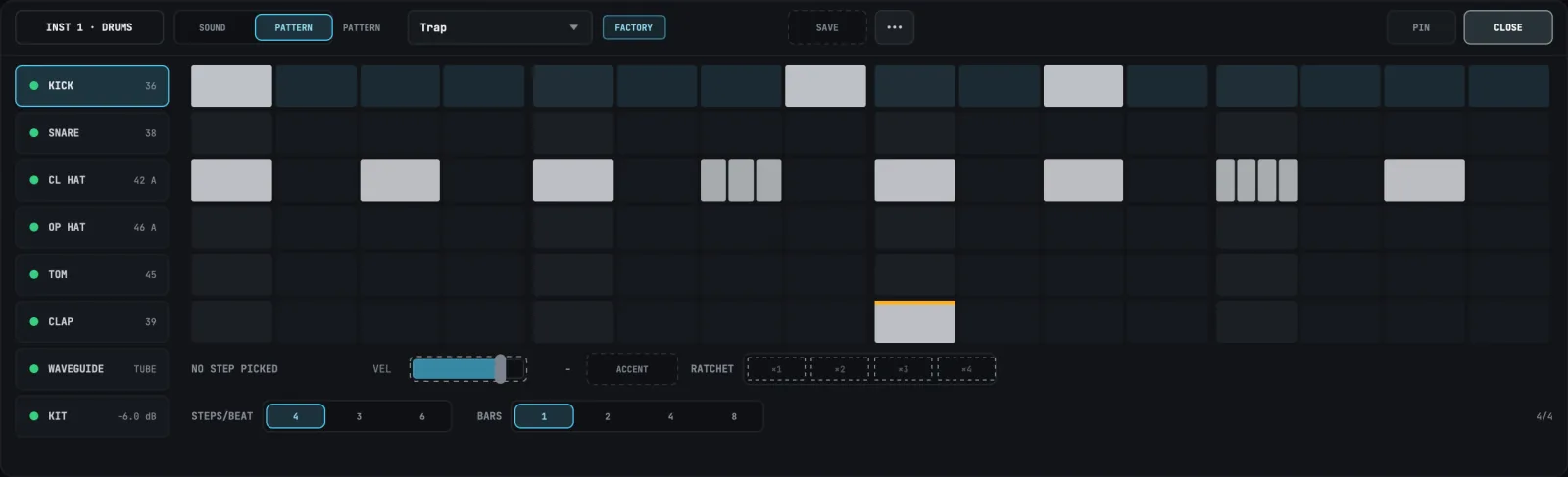The image size is (1568, 477).
Task: Select the highlighted PATTERN tab
Action: click(x=293, y=27)
